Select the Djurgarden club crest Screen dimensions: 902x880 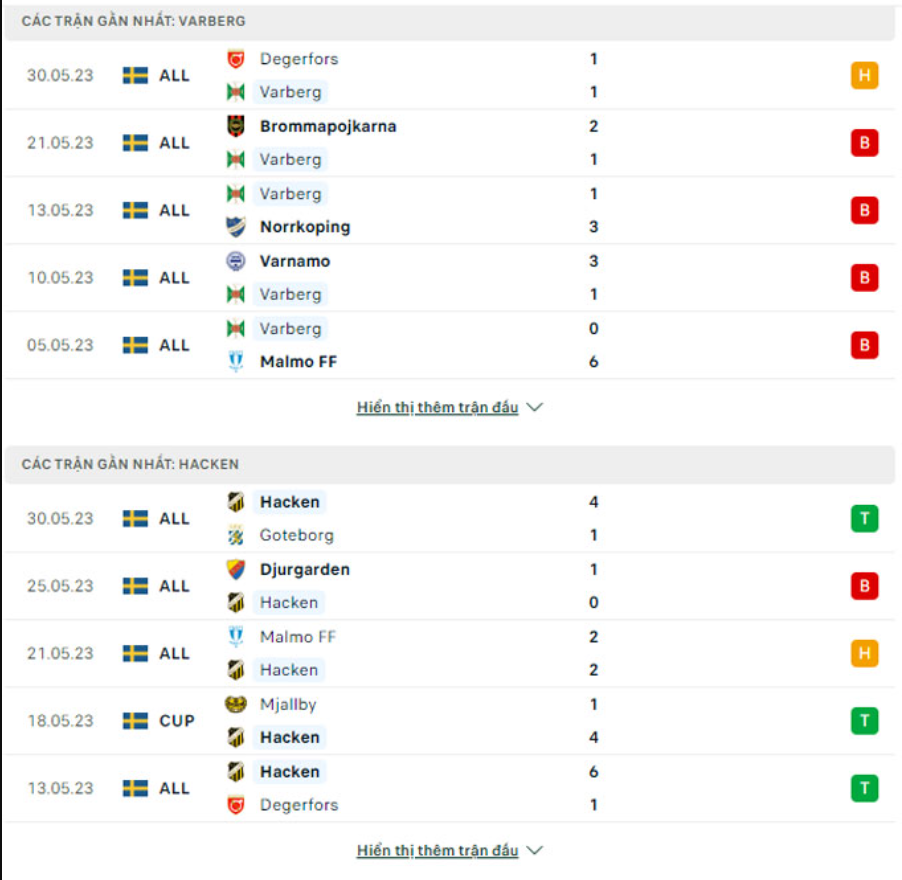234,569
